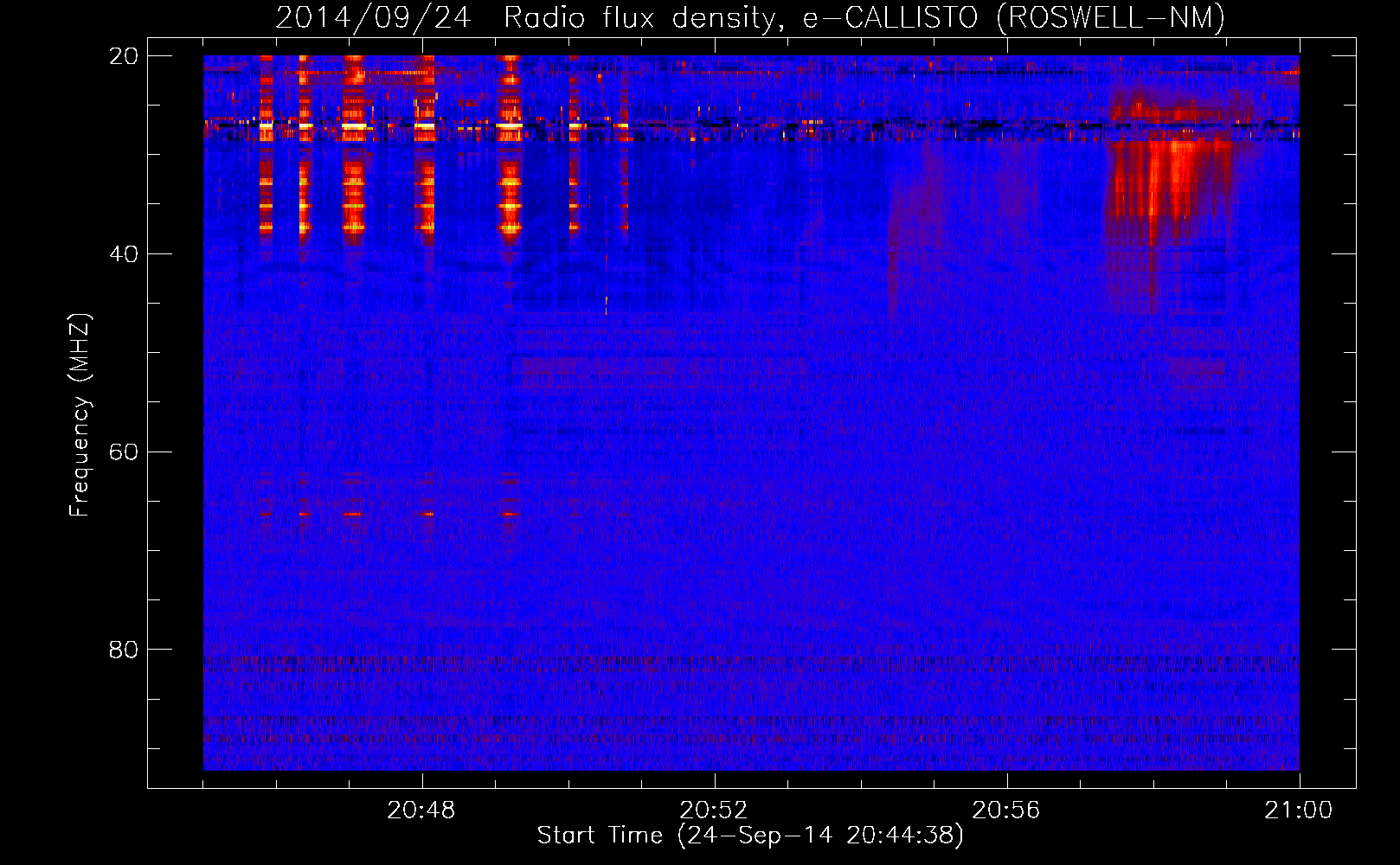Click the 'Frequency (MHZ)' y-axis label
Screen dimensions: 1400x865
[80, 415]
